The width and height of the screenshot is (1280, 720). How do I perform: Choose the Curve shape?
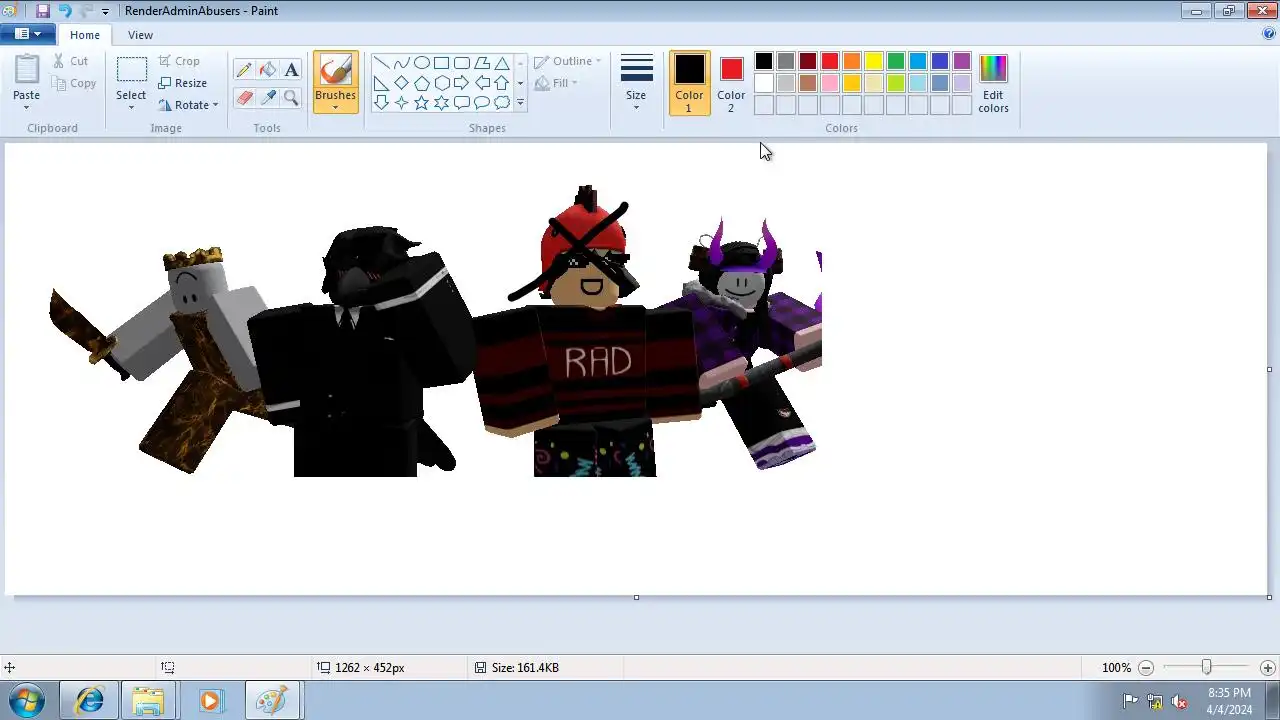pyautogui.click(x=402, y=63)
